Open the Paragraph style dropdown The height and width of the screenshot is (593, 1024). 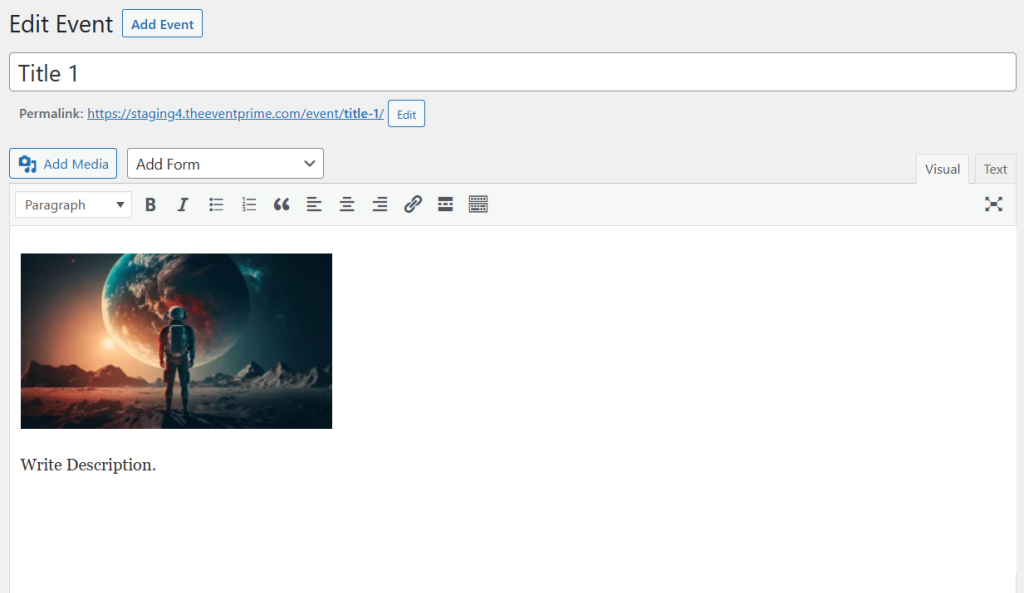[x=72, y=204]
